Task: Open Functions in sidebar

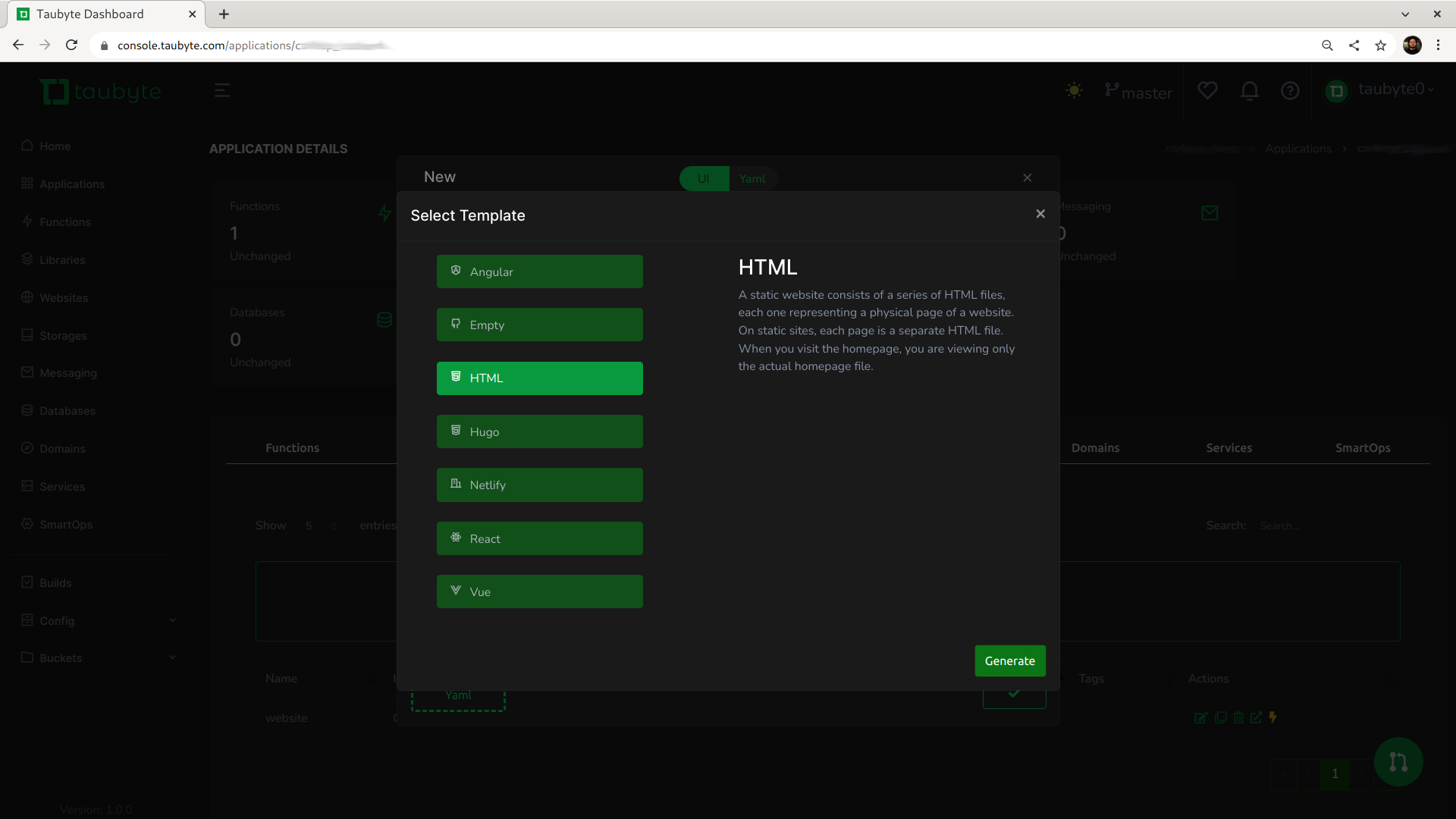Action: [x=56, y=221]
